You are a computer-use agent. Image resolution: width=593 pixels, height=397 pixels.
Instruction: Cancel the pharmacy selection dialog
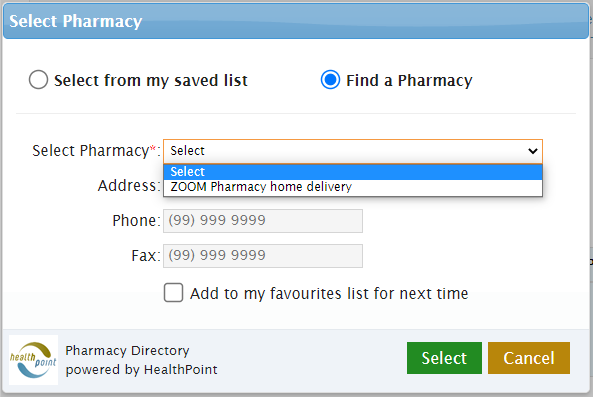tap(529, 358)
